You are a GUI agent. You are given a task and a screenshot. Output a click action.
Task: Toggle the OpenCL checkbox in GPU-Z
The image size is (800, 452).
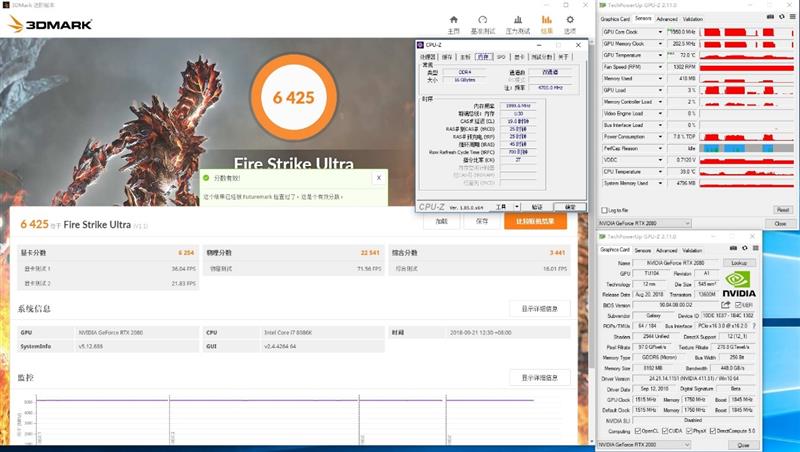point(638,431)
